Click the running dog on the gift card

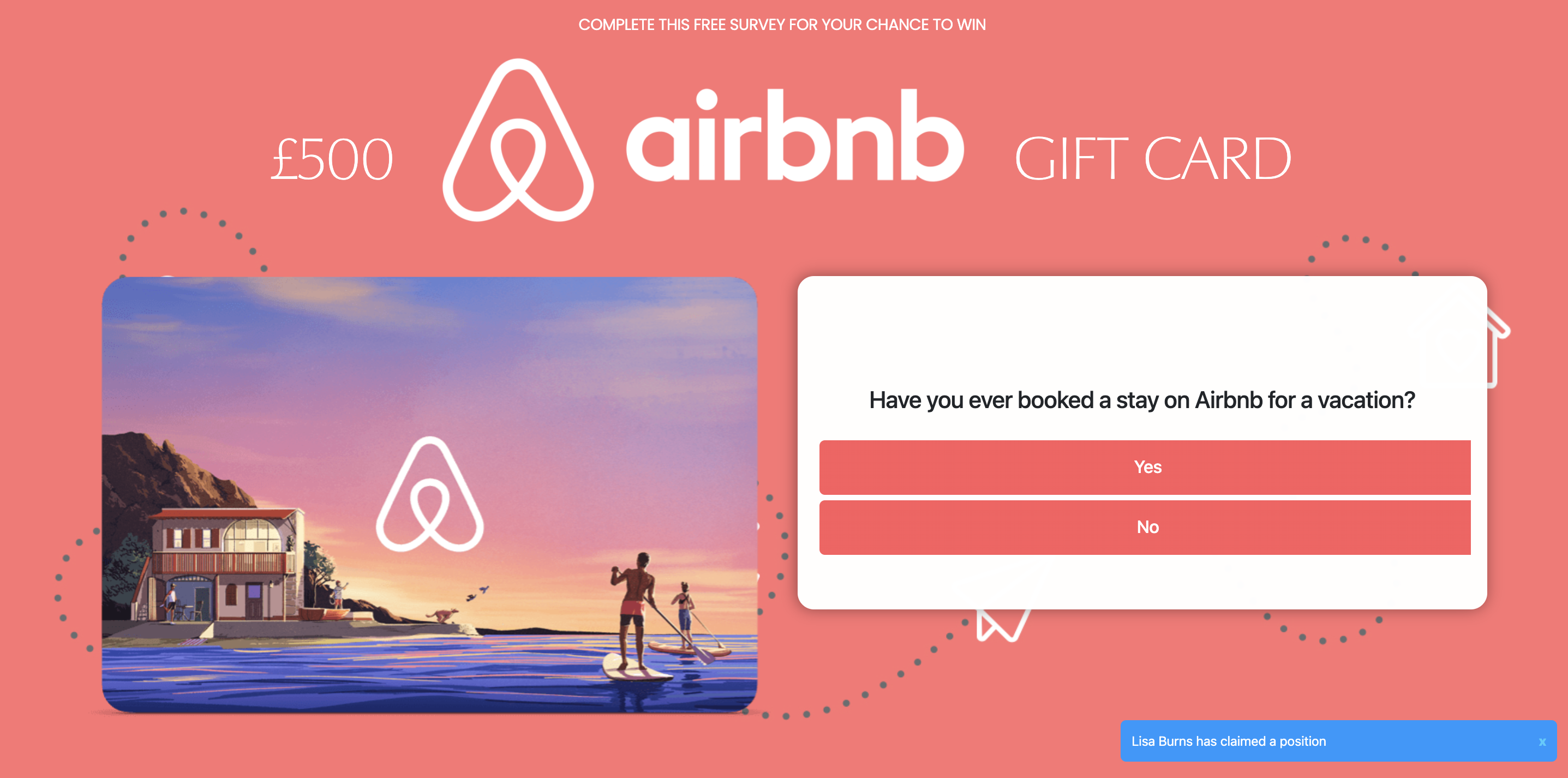coord(443,615)
